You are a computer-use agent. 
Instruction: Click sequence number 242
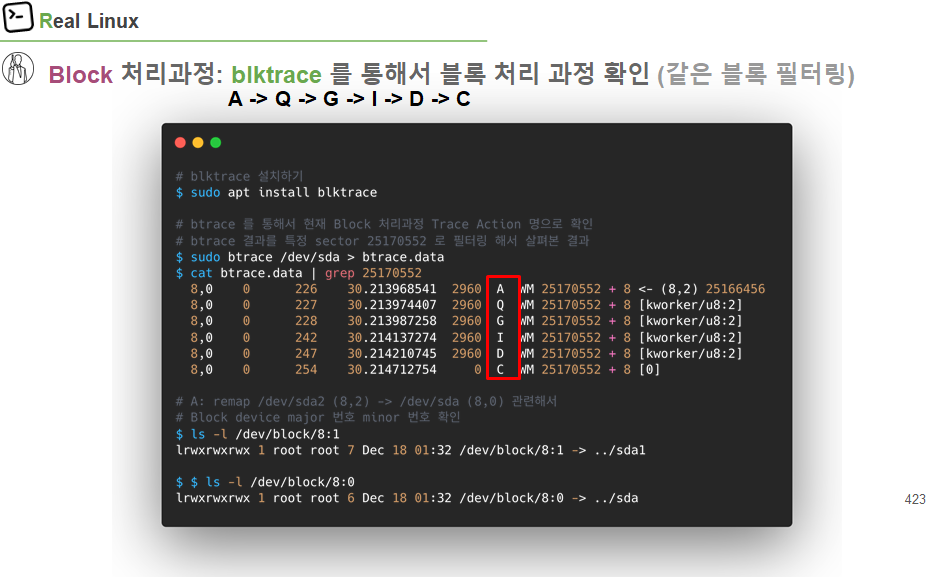(306, 338)
